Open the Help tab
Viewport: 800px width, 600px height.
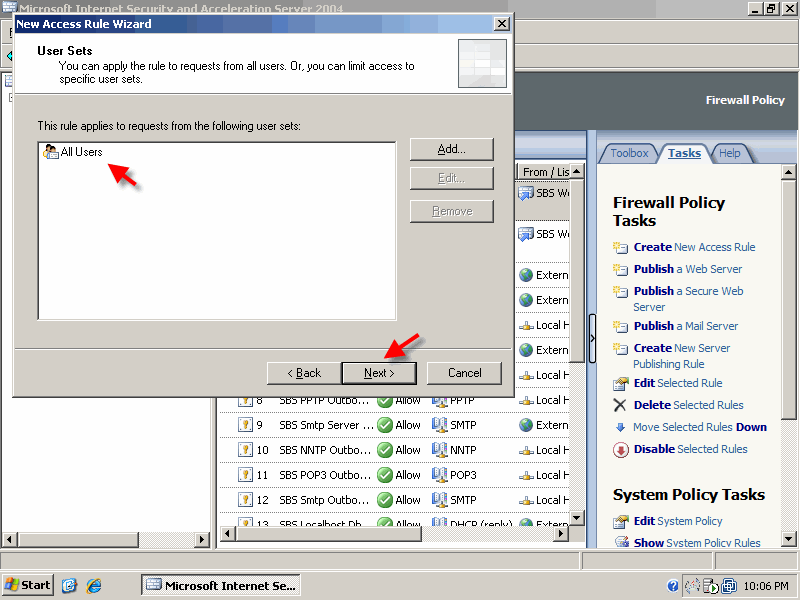point(730,153)
